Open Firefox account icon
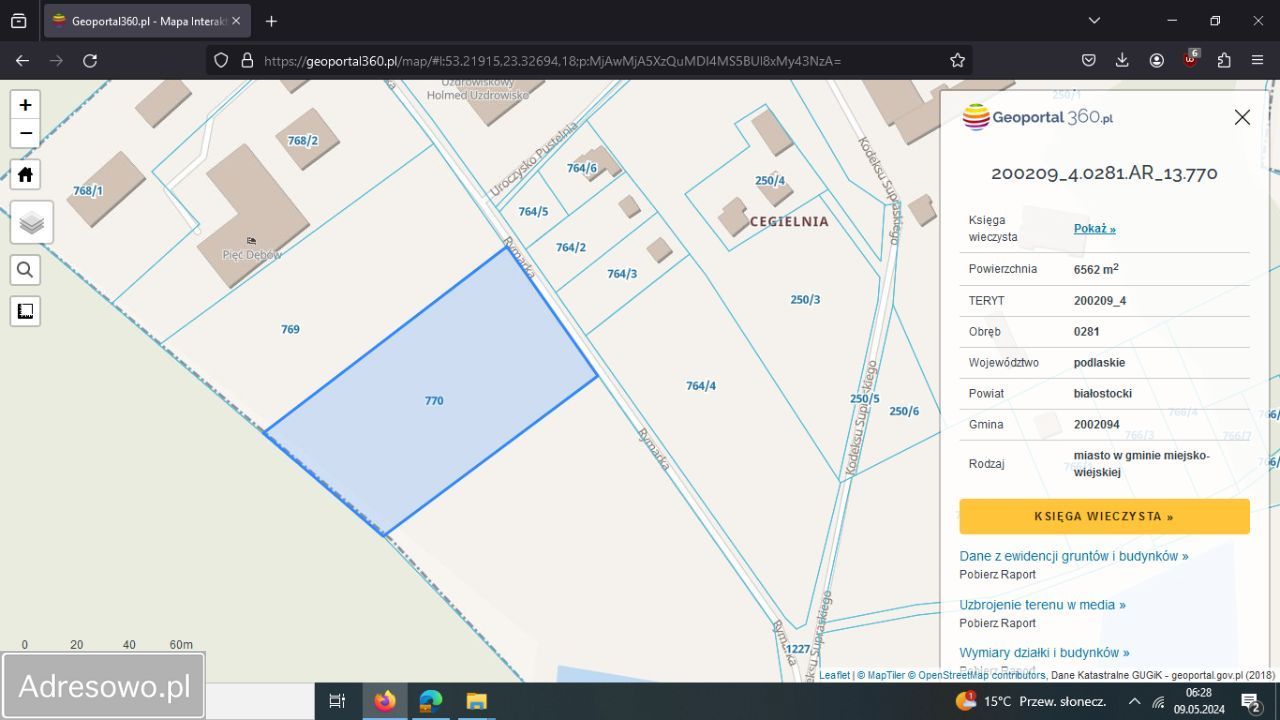1280x720 pixels. [x=1156, y=60]
